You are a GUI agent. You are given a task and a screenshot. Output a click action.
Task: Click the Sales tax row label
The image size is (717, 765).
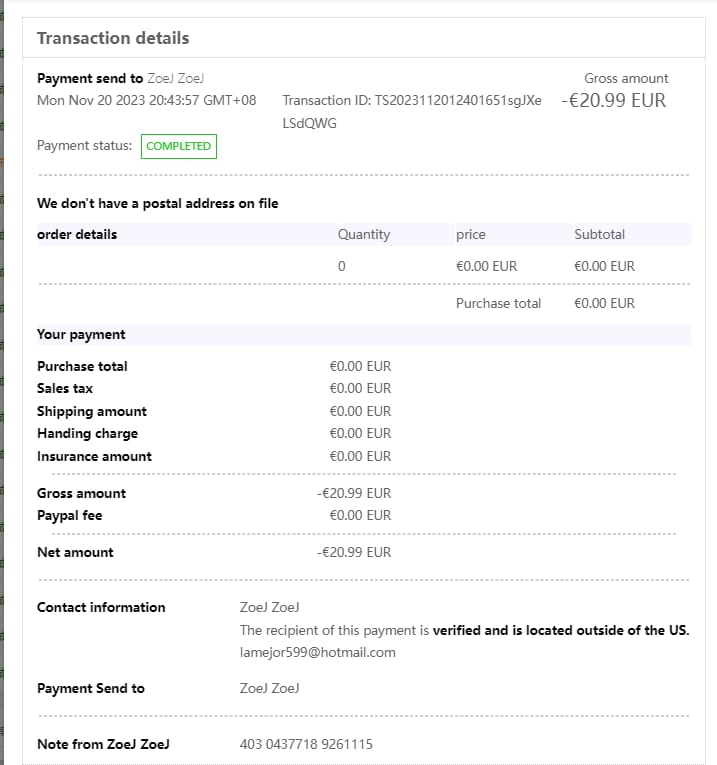click(x=65, y=388)
